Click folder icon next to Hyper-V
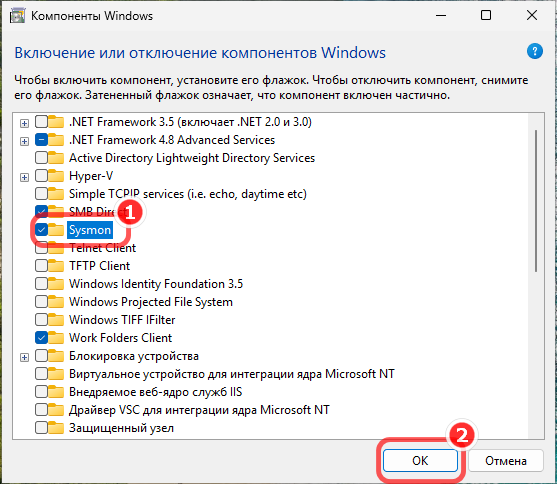 (x=56, y=176)
